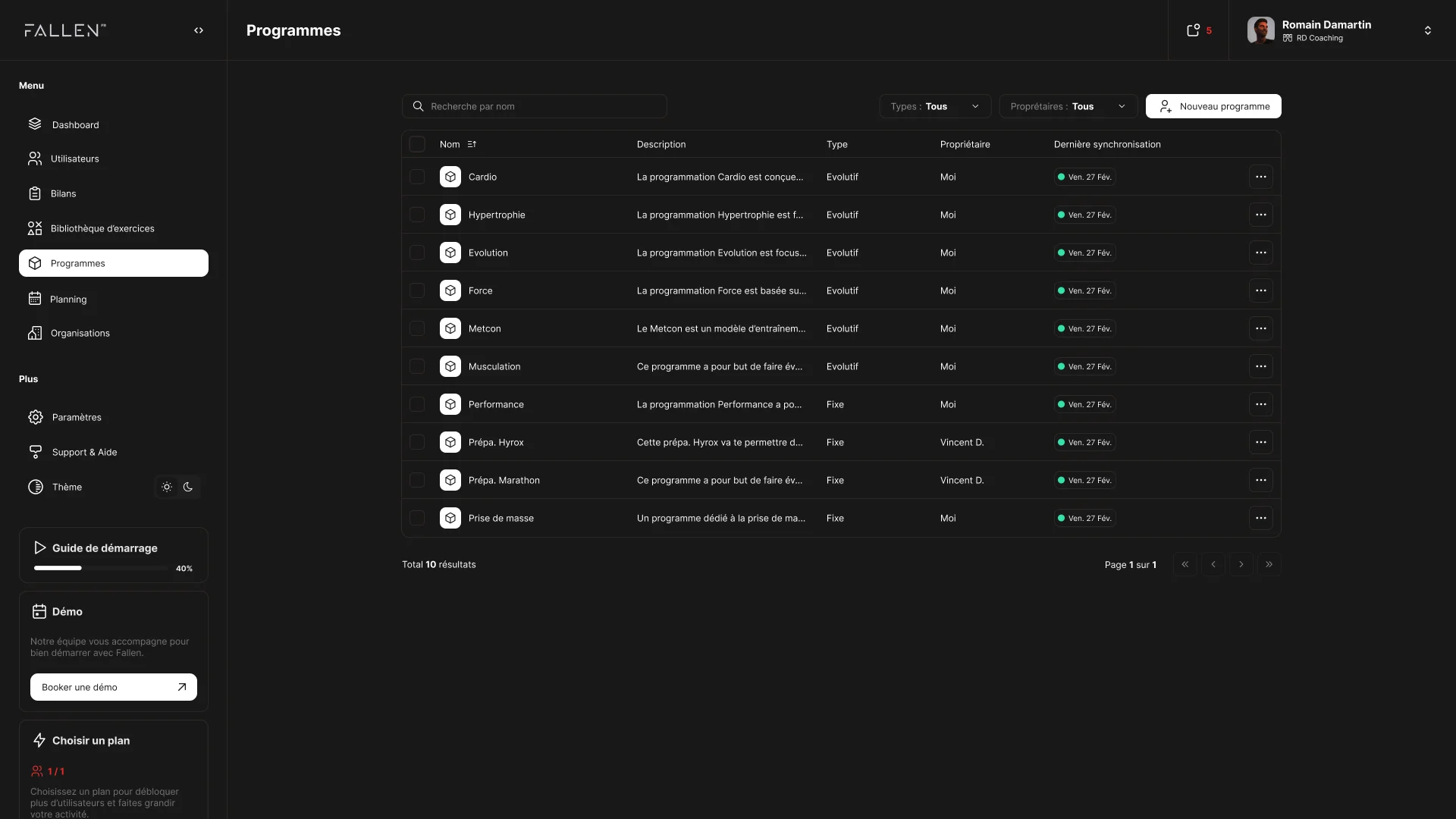Image resolution: width=1456 pixels, height=819 pixels.
Task: Open the Musculation program name
Action: click(494, 366)
